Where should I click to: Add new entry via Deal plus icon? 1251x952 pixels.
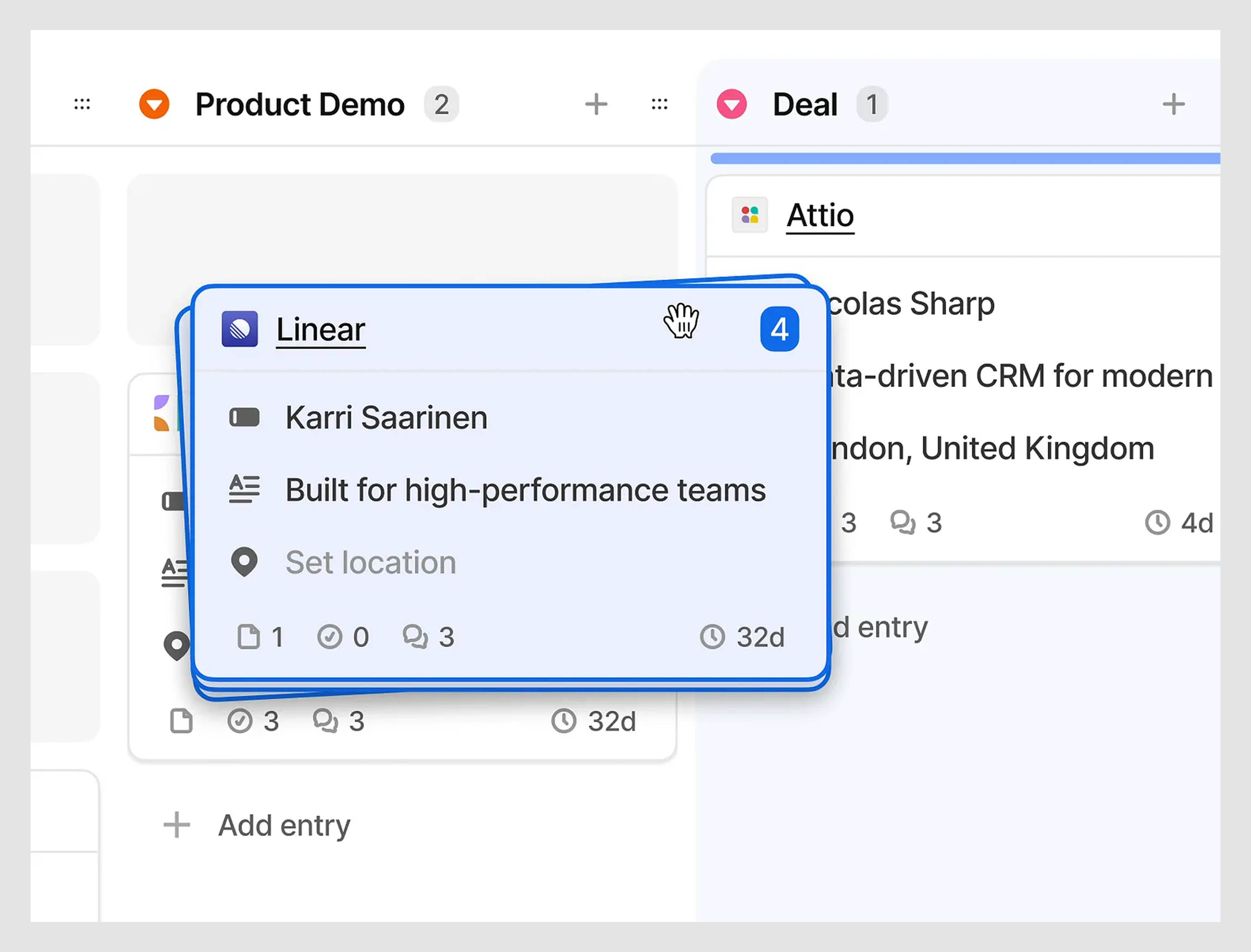tap(1173, 104)
